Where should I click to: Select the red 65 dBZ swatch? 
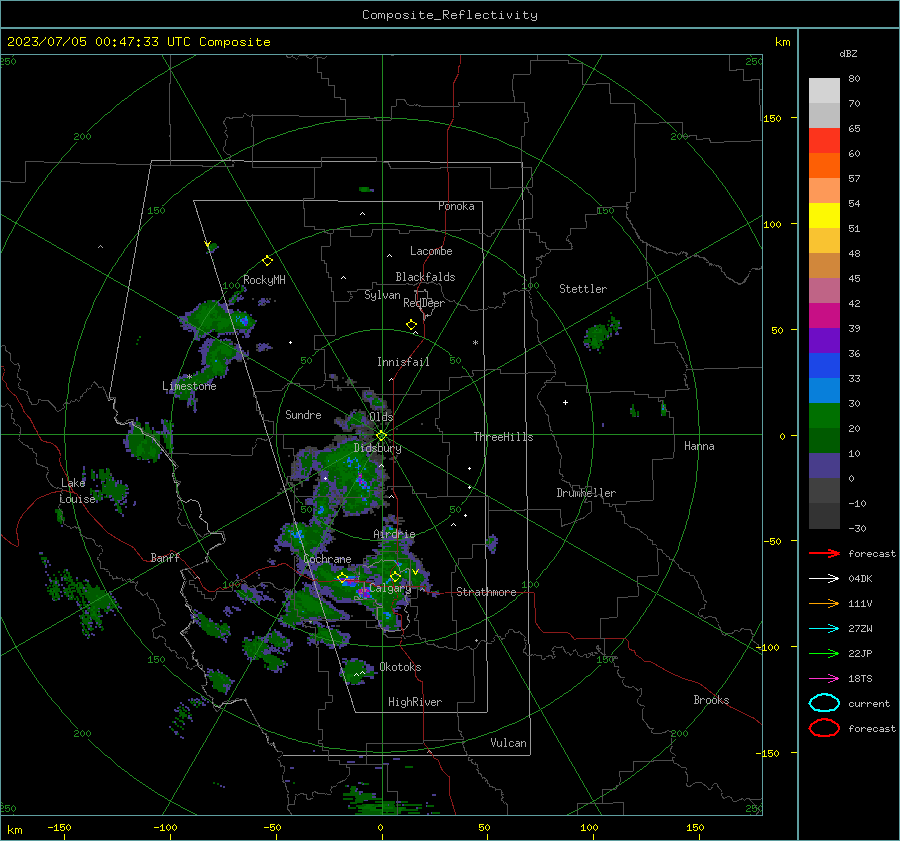click(824, 141)
